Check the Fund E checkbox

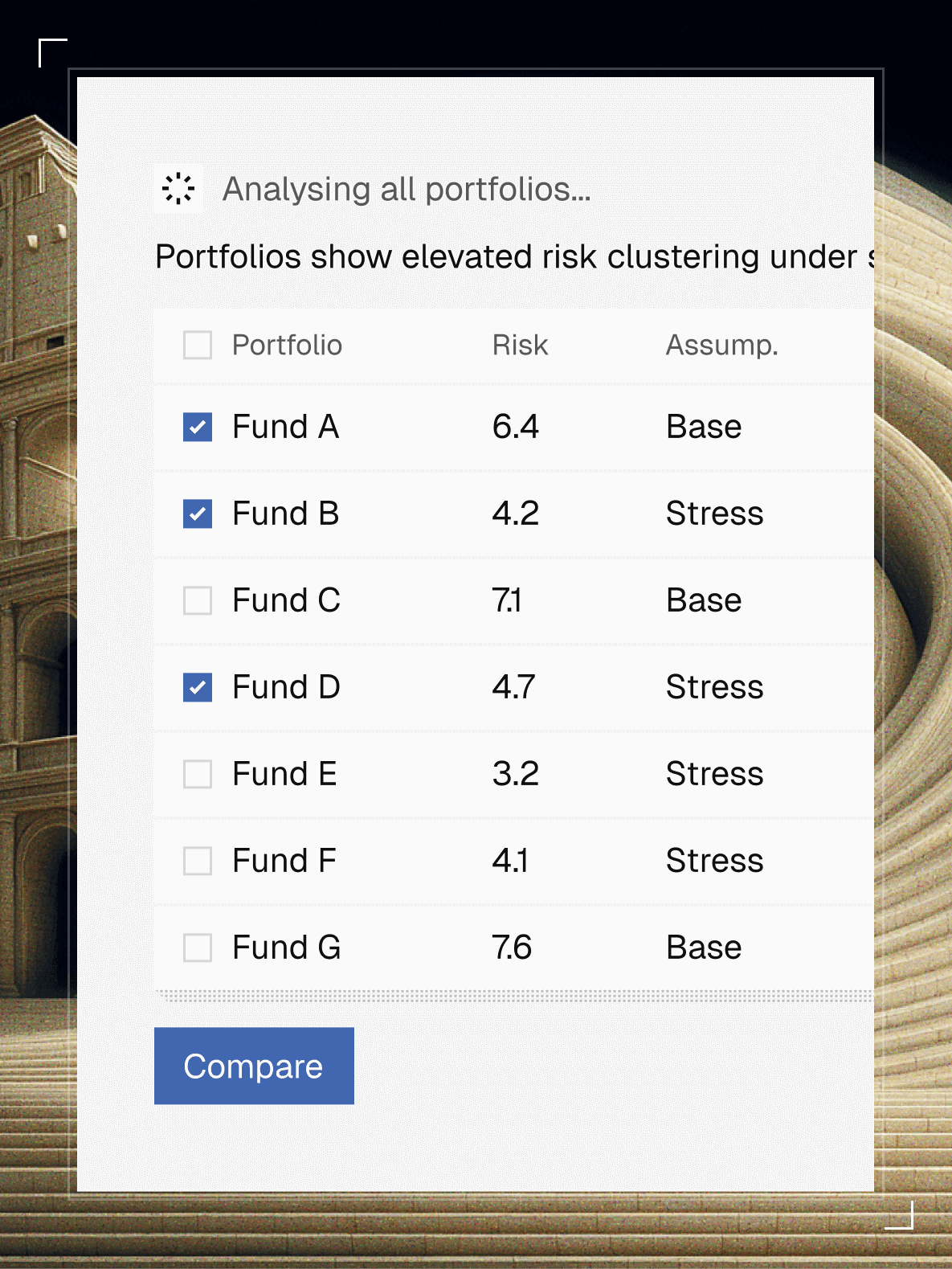point(198,774)
